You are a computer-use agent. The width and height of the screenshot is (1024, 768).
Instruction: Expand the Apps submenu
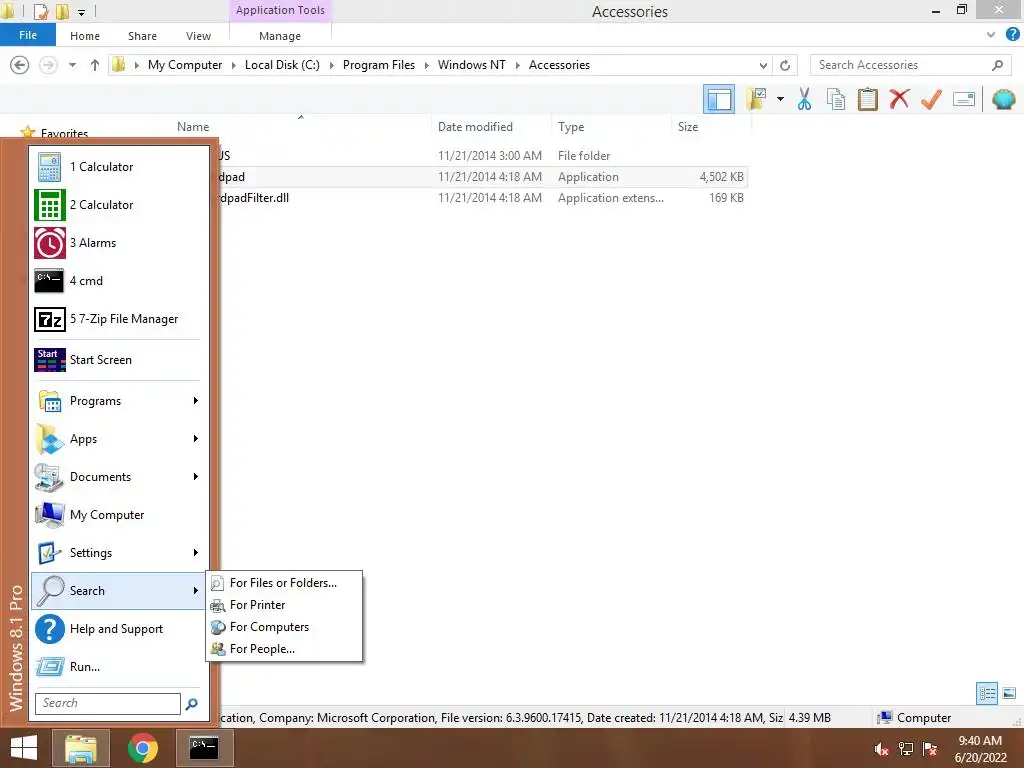pos(119,439)
